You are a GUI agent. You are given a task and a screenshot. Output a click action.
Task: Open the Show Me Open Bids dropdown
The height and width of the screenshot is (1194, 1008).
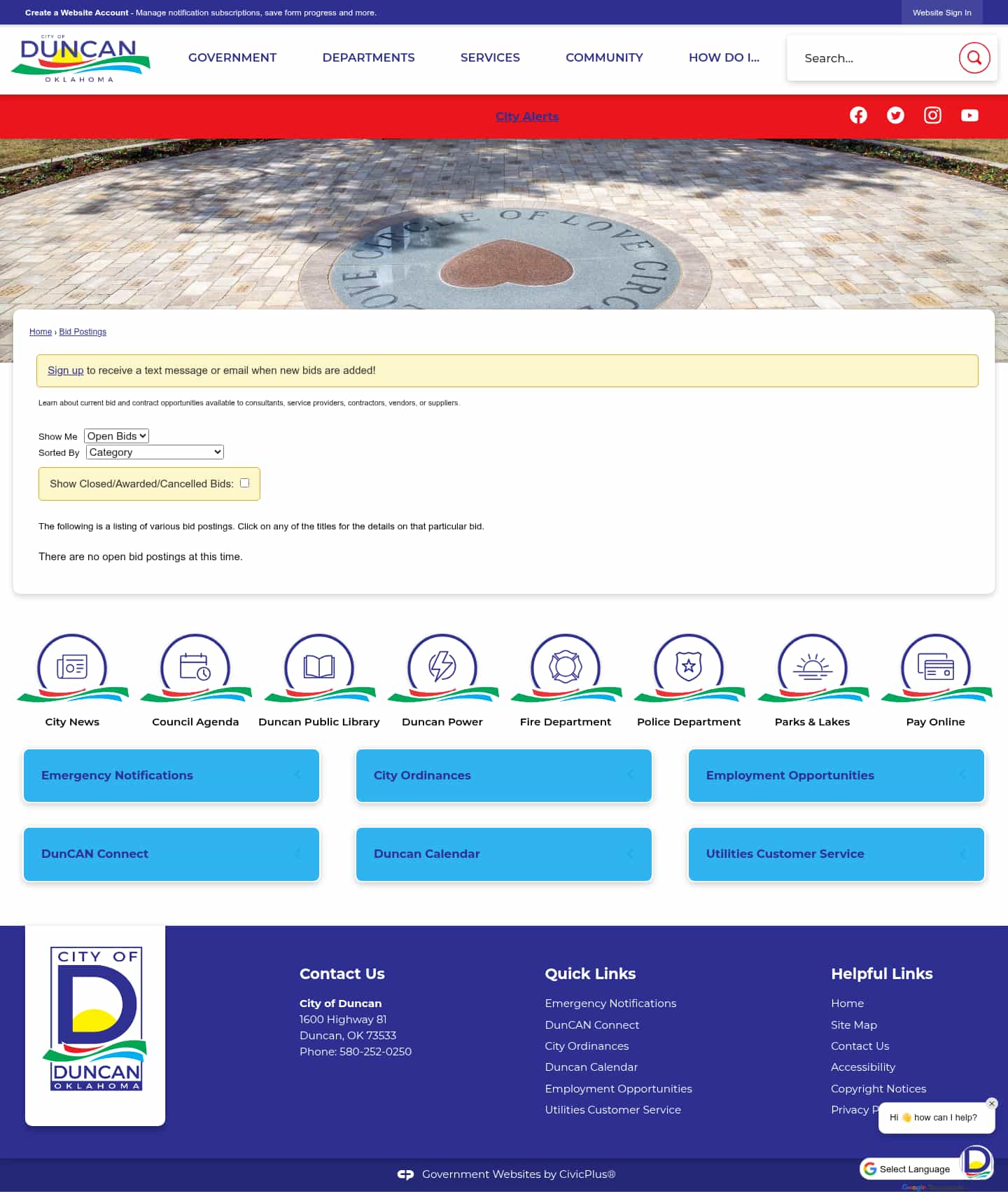116,436
